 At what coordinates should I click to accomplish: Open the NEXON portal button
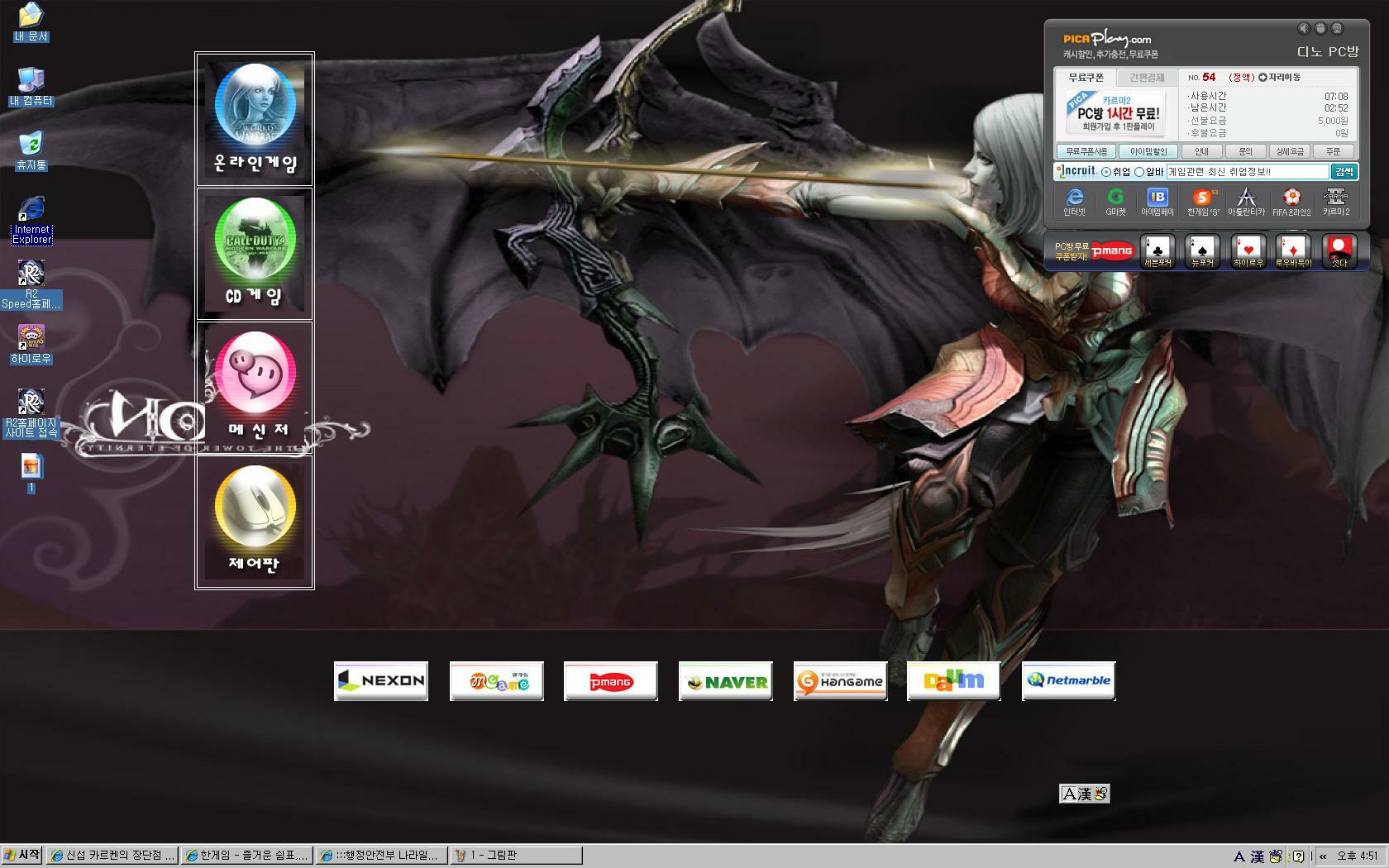[381, 681]
